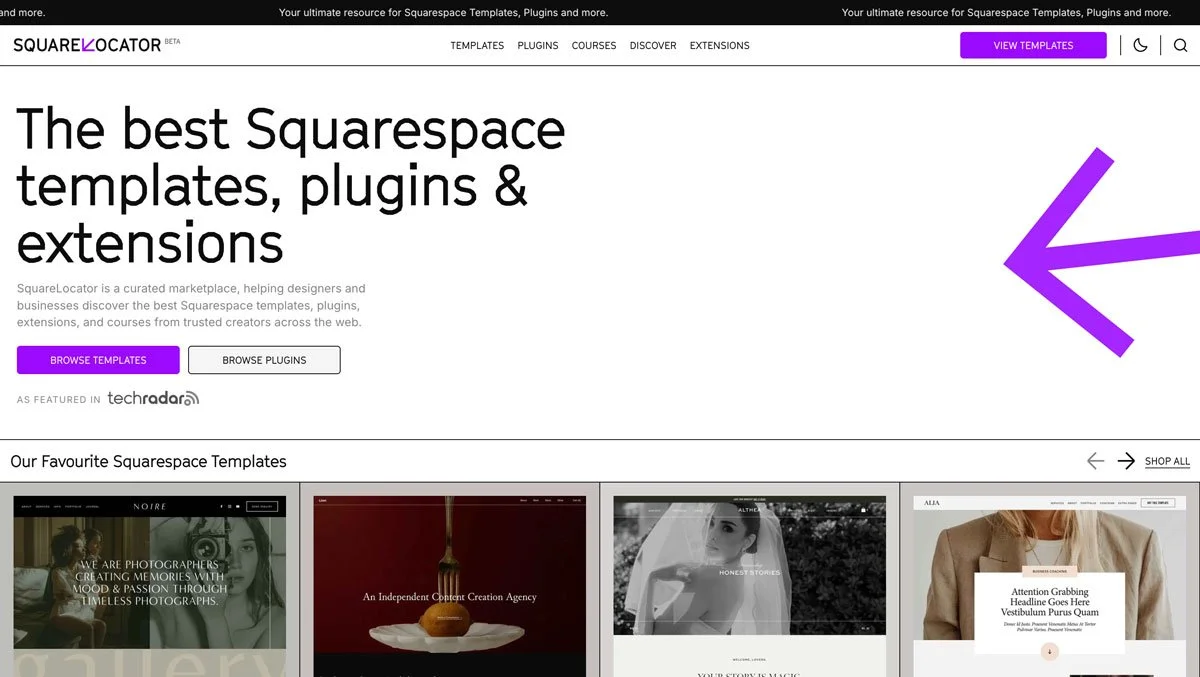Click the Browse Templates button
Screen dimensions: 1200x677
pyautogui.click(x=98, y=360)
